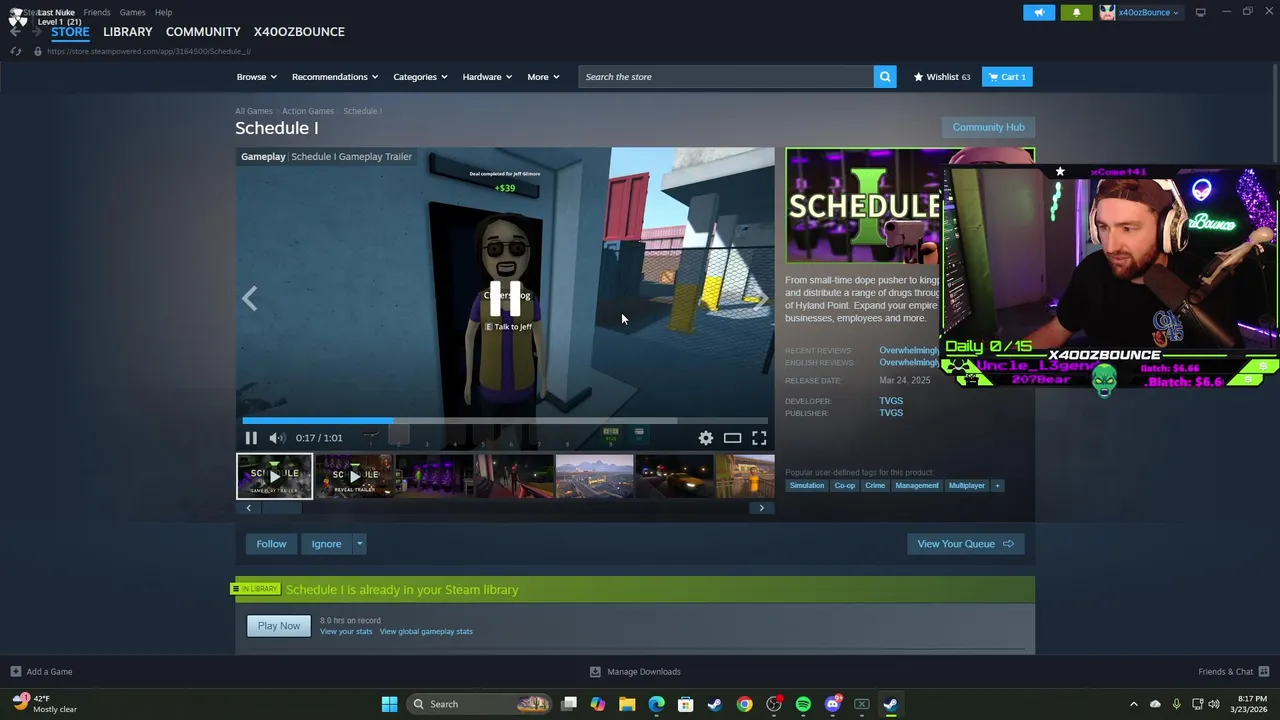Click the store search magnifier button
The image size is (1280, 720).
point(885,77)
